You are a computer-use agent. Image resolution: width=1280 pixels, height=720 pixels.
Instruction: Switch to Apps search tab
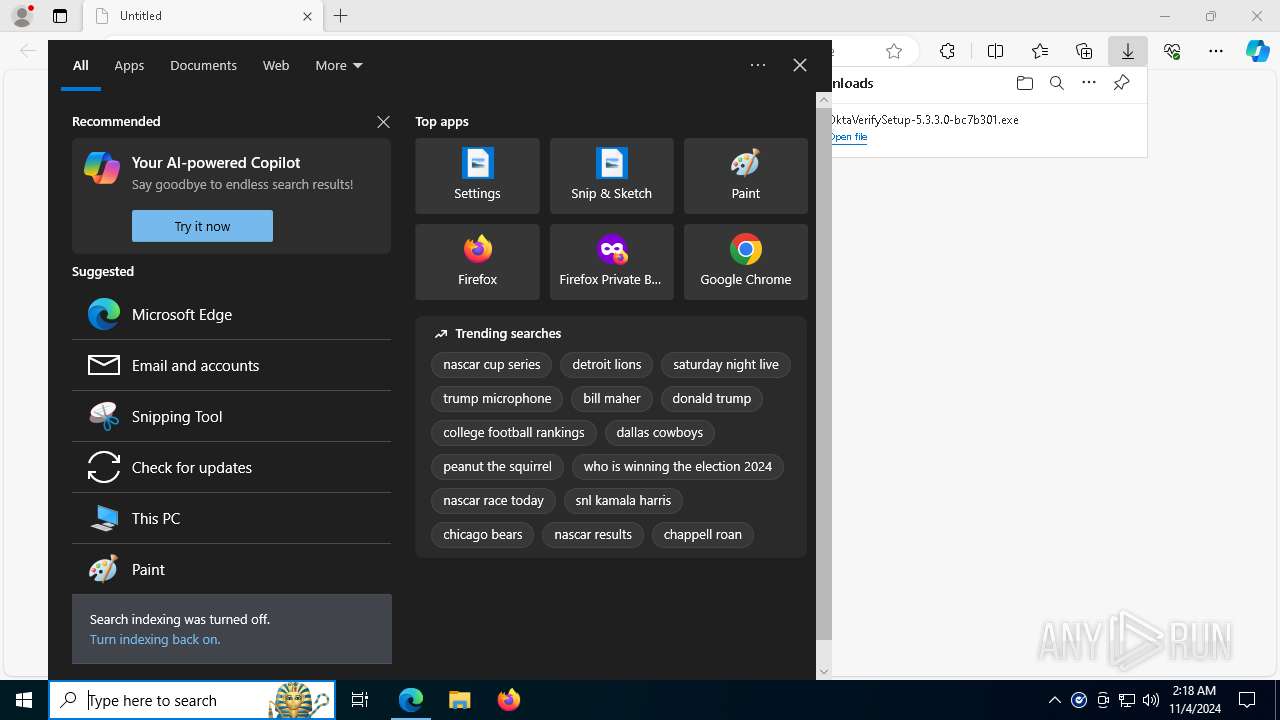[129, 65]
